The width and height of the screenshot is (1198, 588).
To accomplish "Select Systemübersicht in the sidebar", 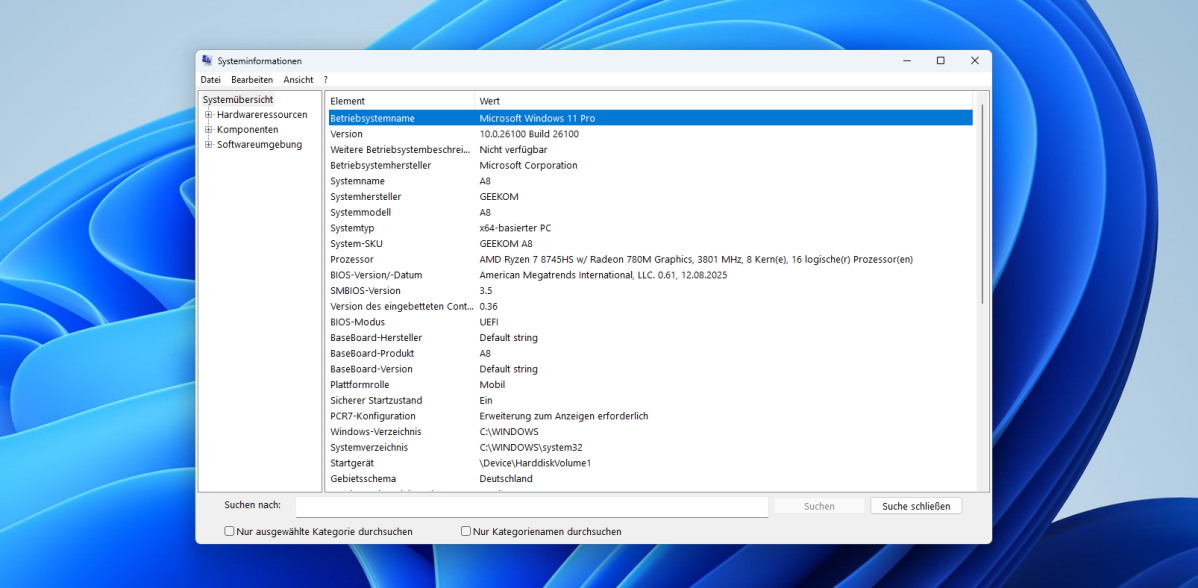I will click(238, 99).
